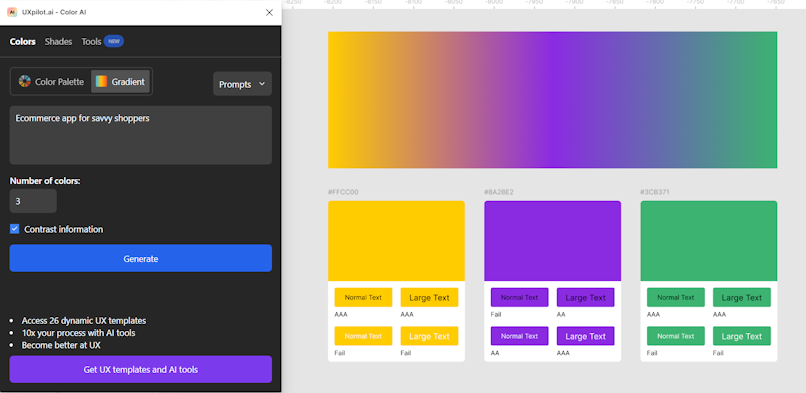The height and width of the screenshot is (393, 806).
Task: Close the UXpilot Color AI plugin window
Action: [x=269, y=12]
